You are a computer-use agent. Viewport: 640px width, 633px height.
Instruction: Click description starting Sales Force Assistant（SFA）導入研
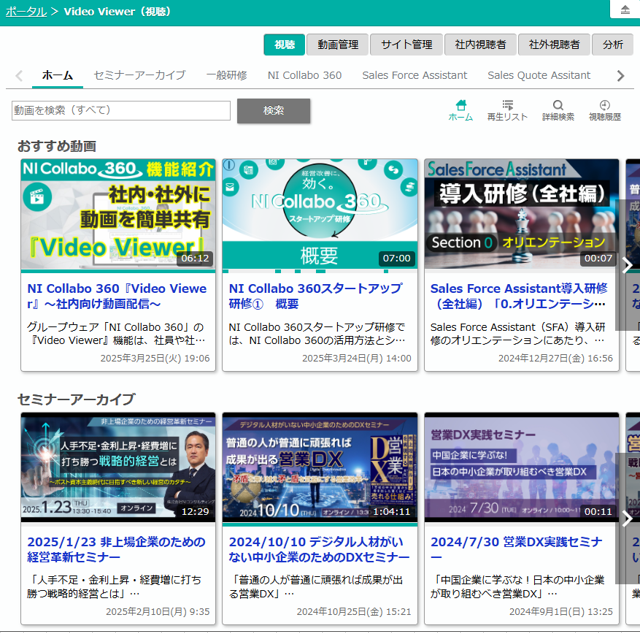(518, 334)
